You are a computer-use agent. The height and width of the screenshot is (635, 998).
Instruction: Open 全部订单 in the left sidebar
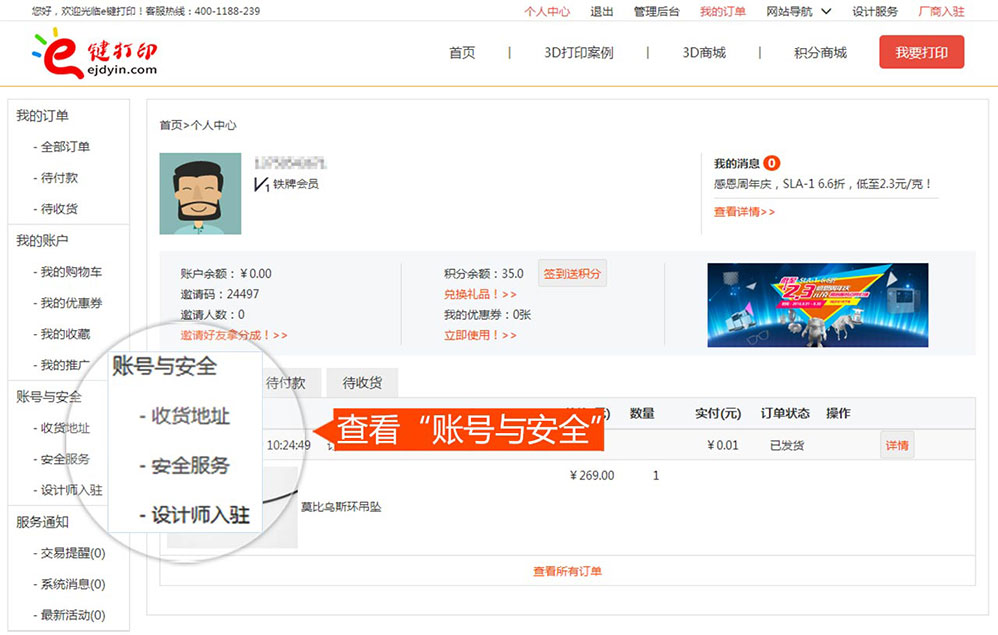click(65, 147)
